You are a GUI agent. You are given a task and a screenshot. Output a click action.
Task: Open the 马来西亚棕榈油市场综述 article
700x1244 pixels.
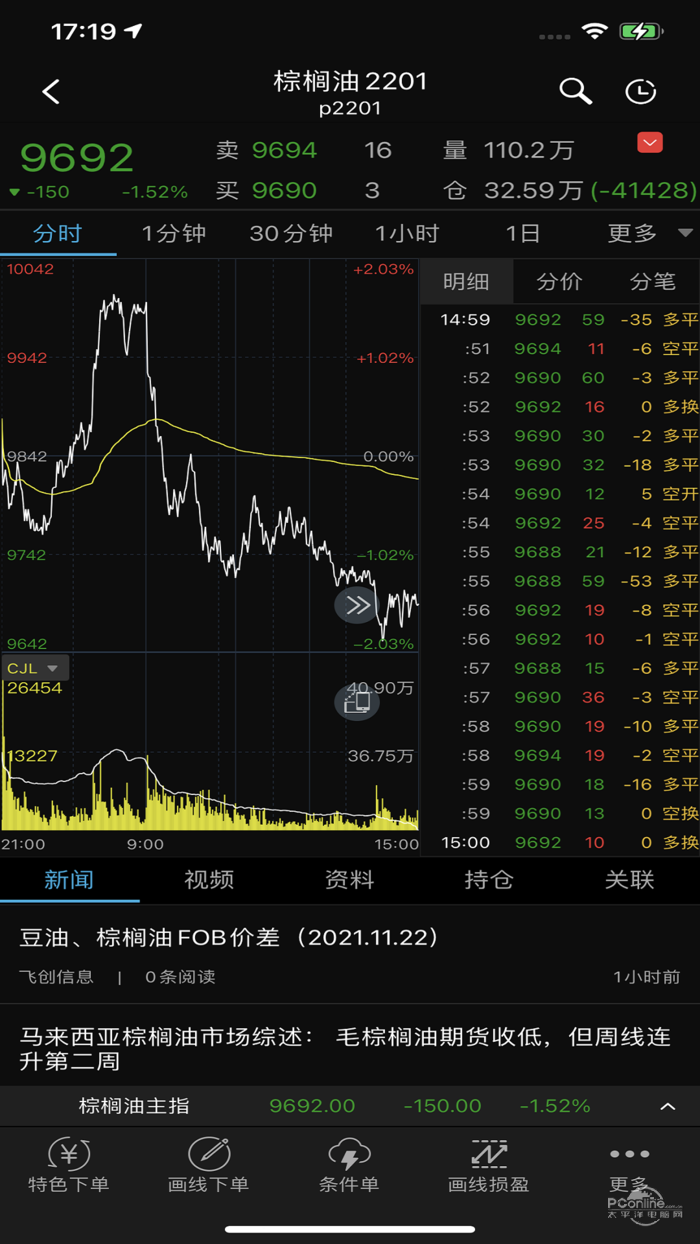pyautogui.click(x=350, y=1047)
